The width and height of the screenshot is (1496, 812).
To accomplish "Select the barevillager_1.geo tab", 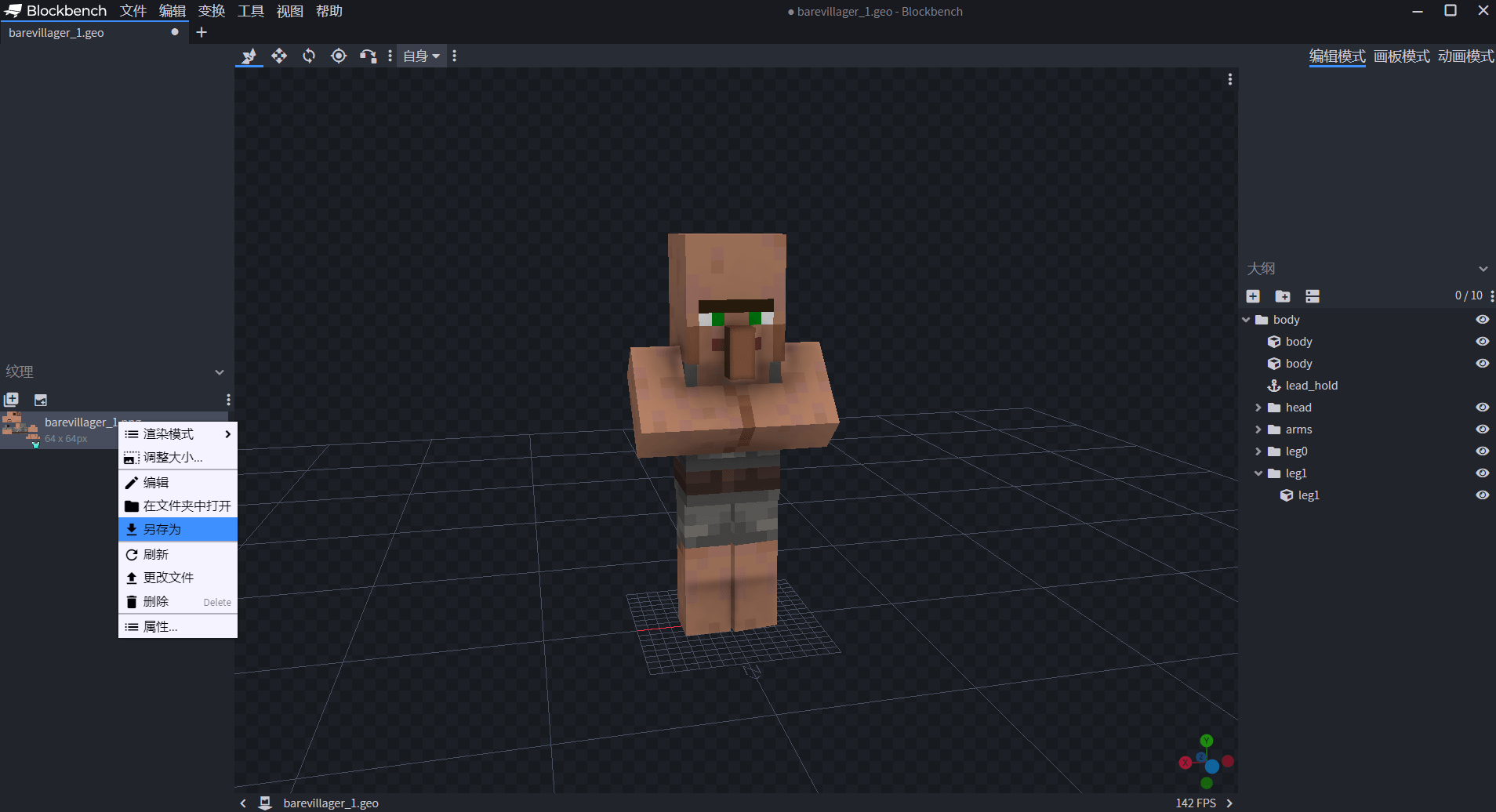I will [x=94, y=32].
